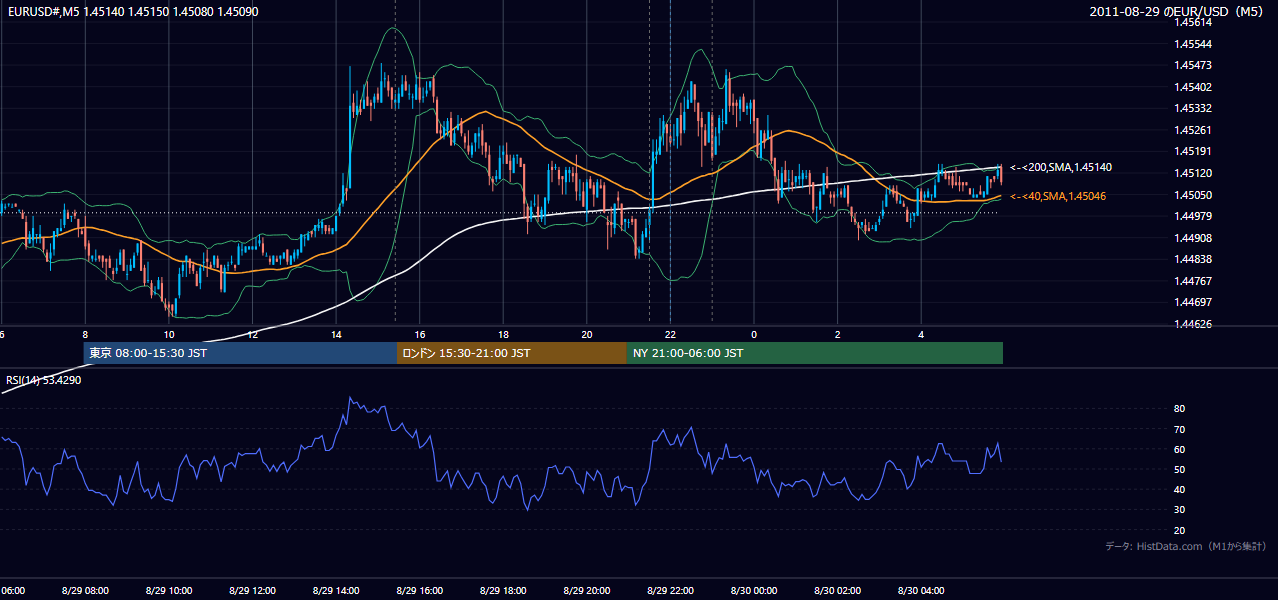Click hour marker 18 under price chart
The image size is (1278, 600).
(503, 334)
